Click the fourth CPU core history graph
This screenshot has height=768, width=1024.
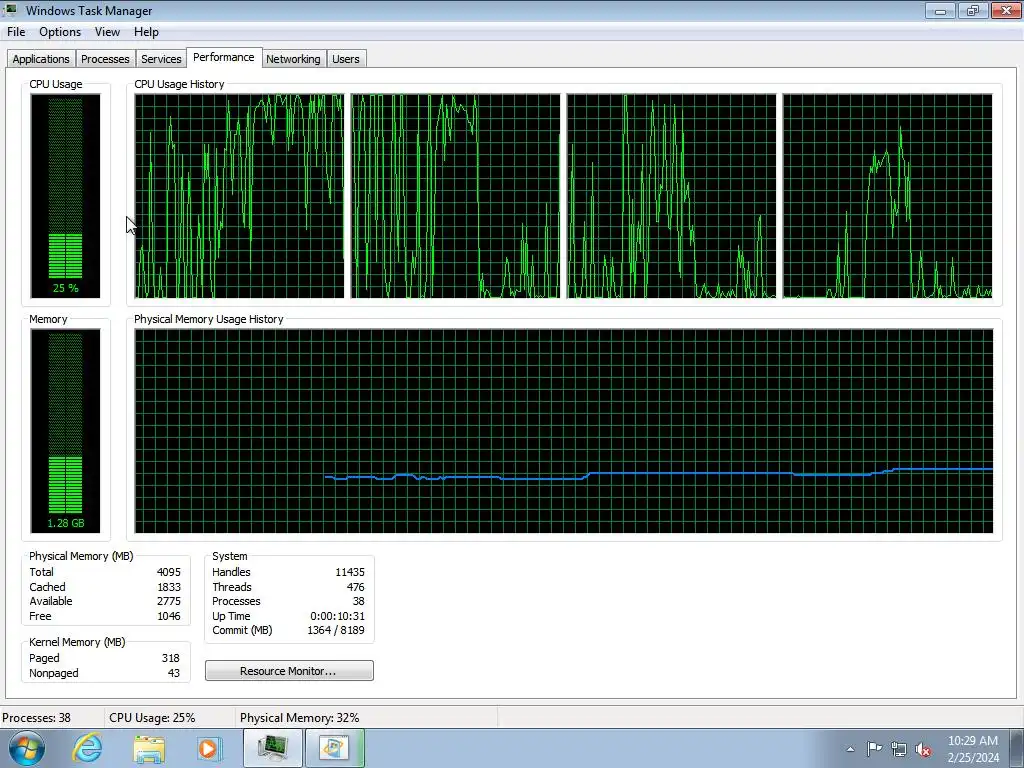coord(888,196)
